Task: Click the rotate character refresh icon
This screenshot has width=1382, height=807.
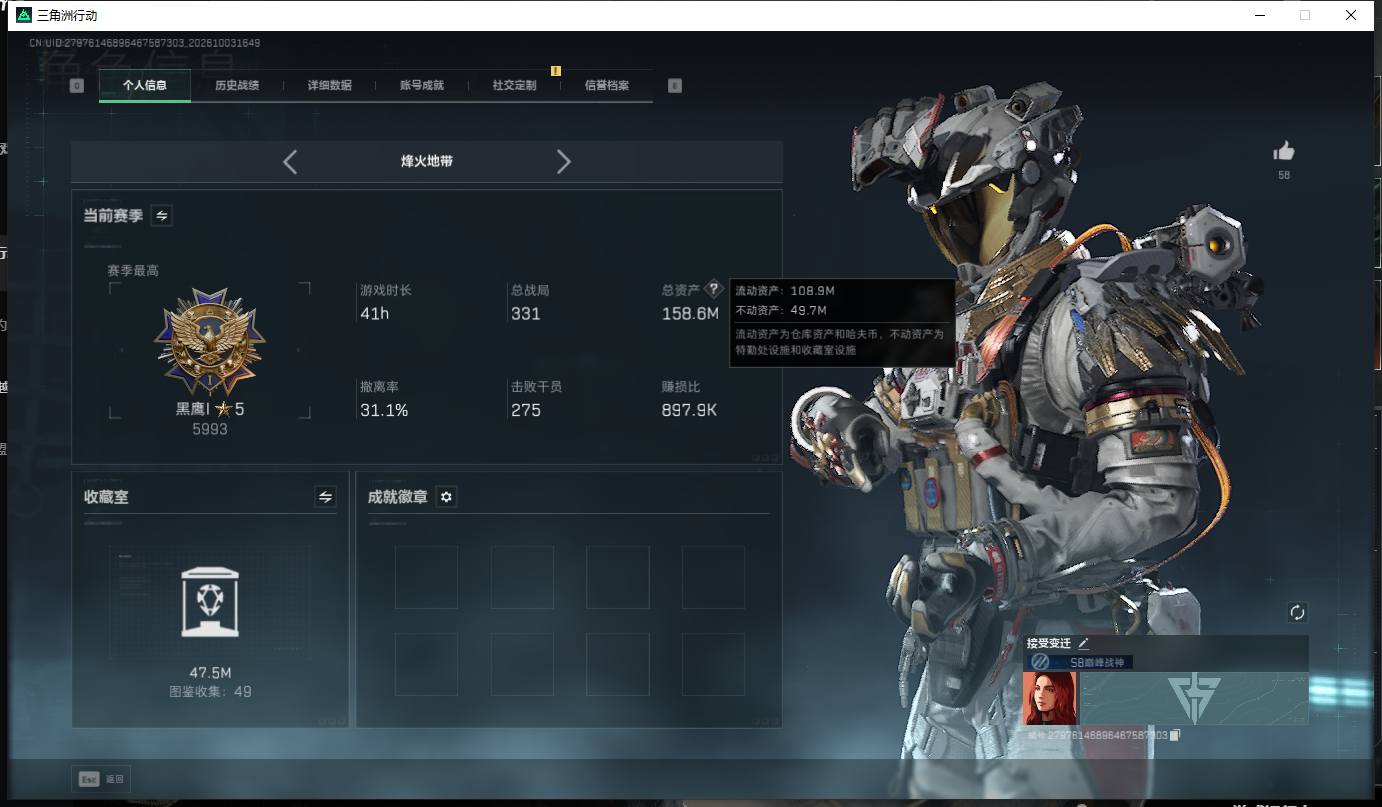Action: click(x=1297, y=612)
